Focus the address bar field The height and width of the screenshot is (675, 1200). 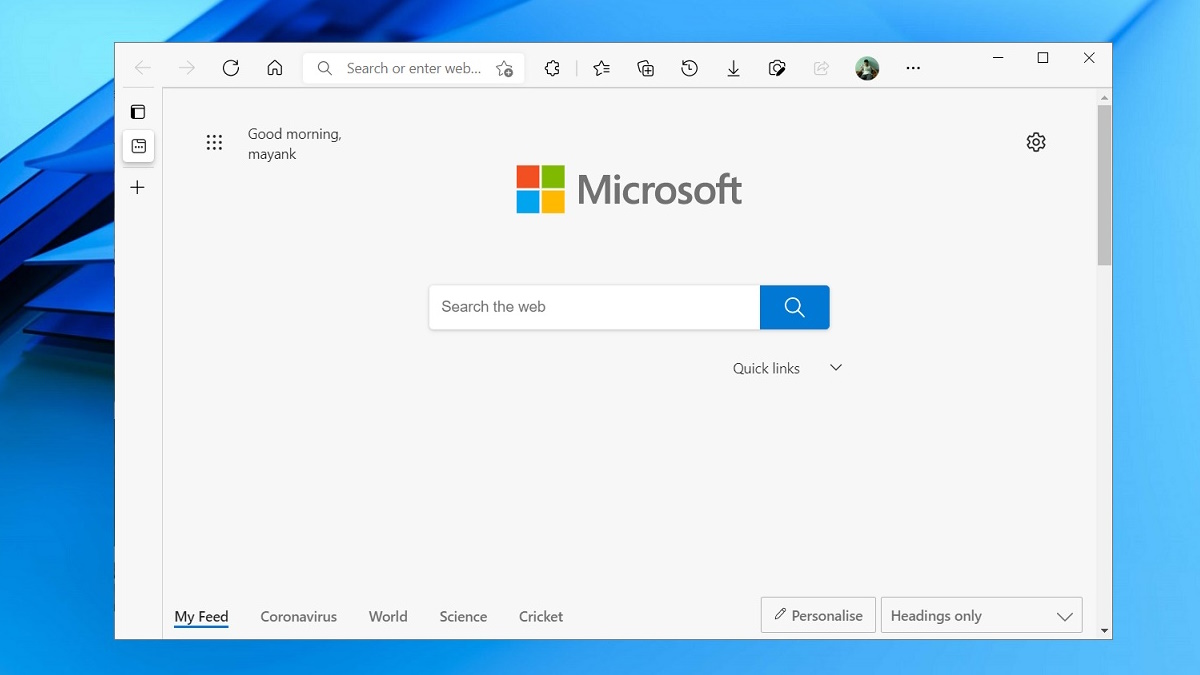pos(413,68)
